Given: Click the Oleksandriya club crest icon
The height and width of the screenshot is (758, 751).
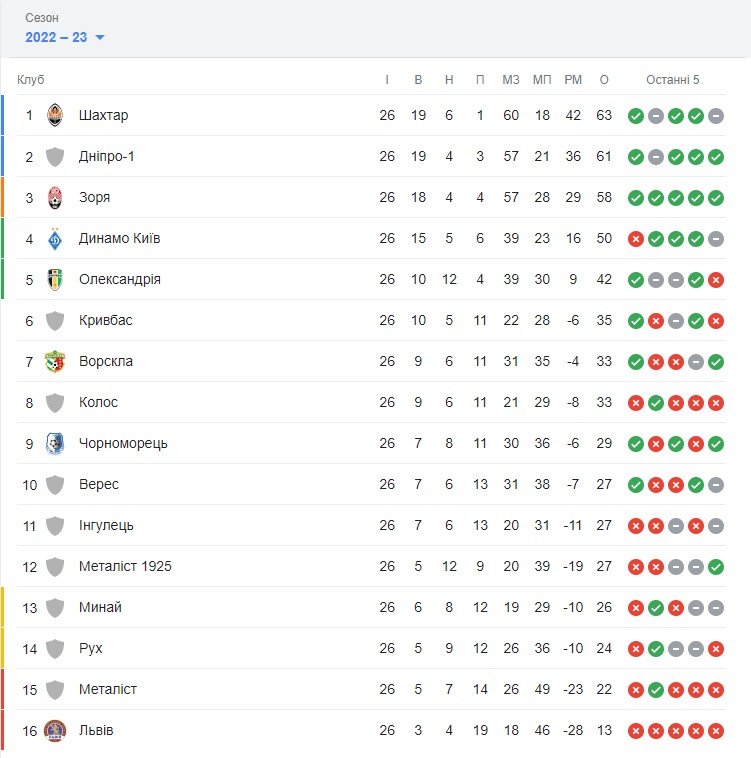Looking at the screenshot, I should [55, 279].
